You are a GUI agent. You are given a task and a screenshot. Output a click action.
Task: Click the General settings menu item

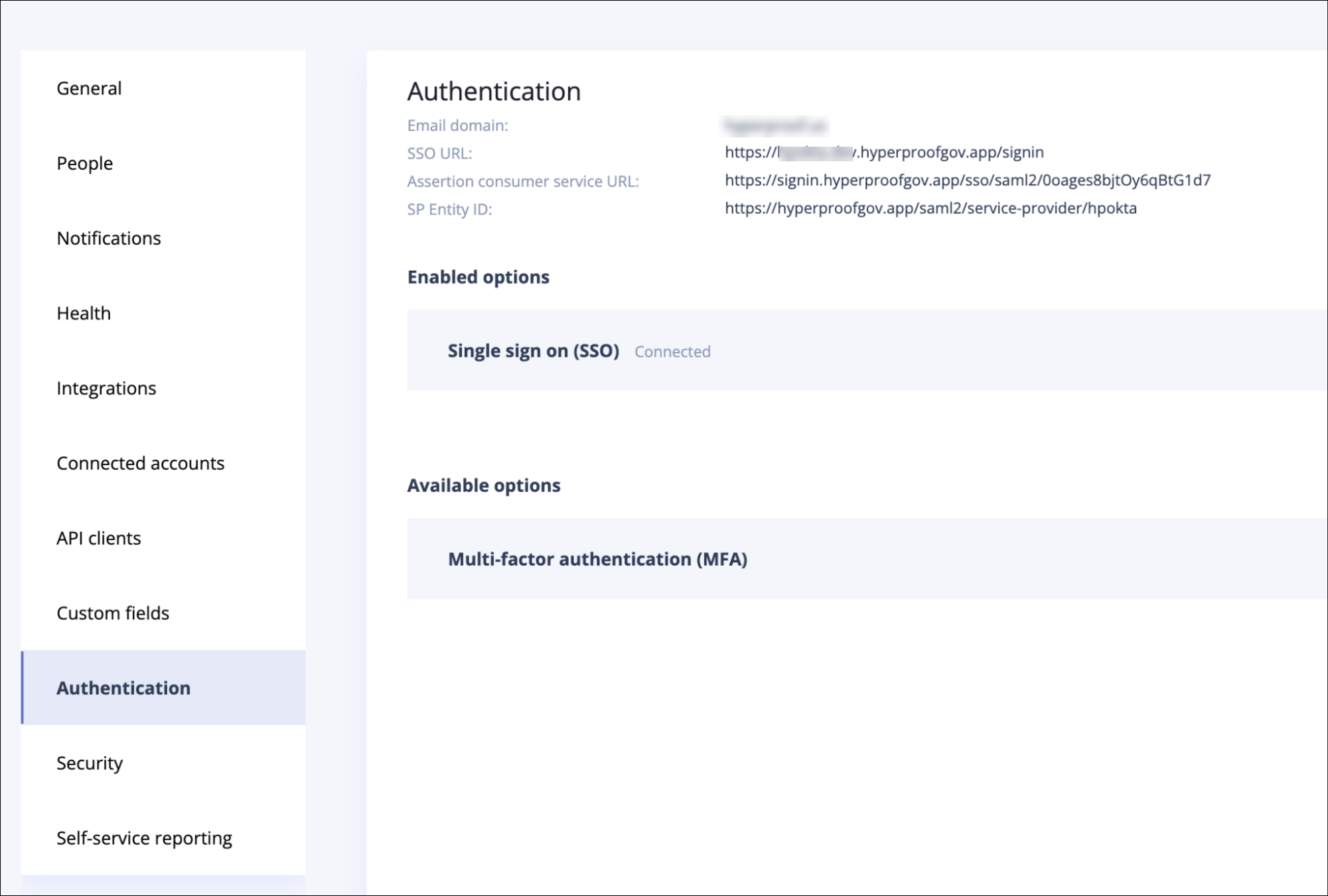click(89, 88)
